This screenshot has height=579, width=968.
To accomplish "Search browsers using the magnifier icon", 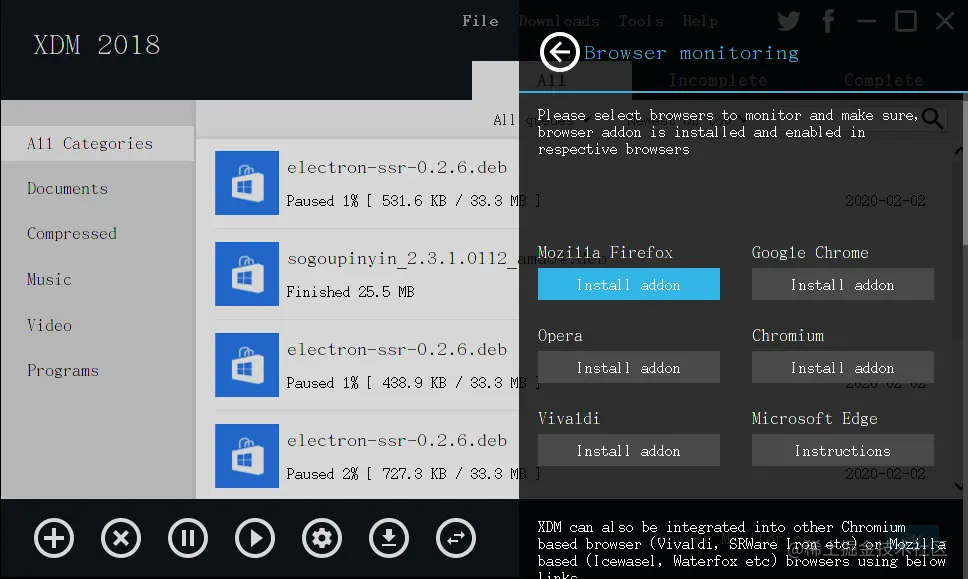I will point(931,118).
